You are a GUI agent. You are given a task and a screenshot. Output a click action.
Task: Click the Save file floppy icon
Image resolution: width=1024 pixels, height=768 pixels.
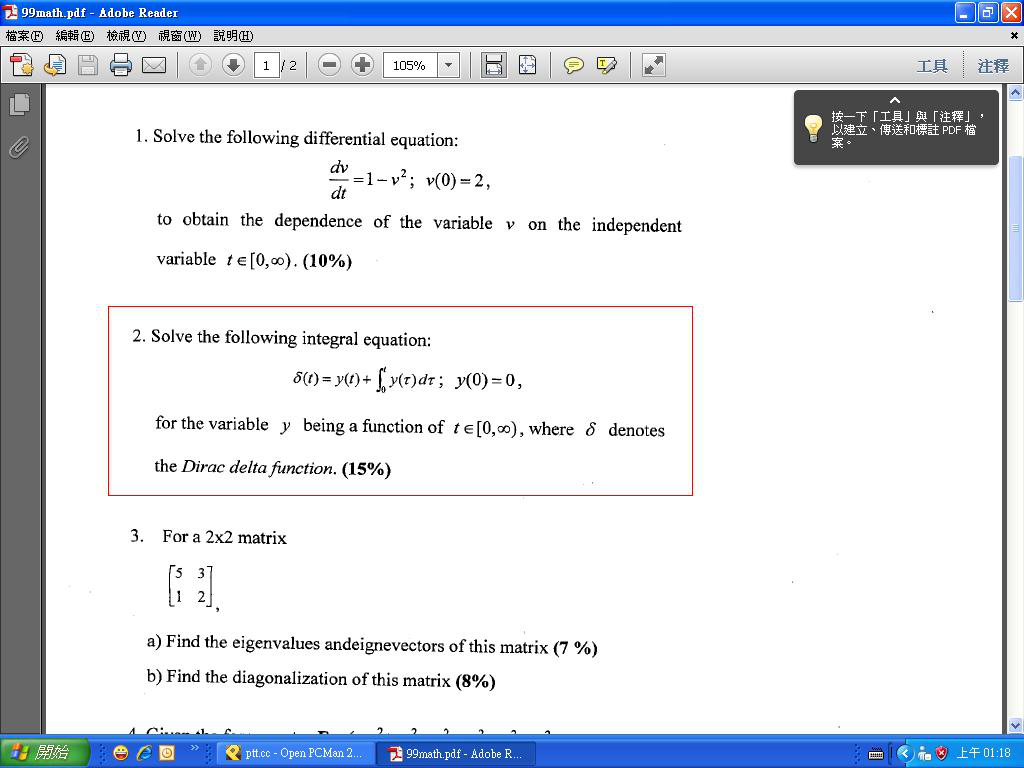pyautogui.click(x=88, y=65)
